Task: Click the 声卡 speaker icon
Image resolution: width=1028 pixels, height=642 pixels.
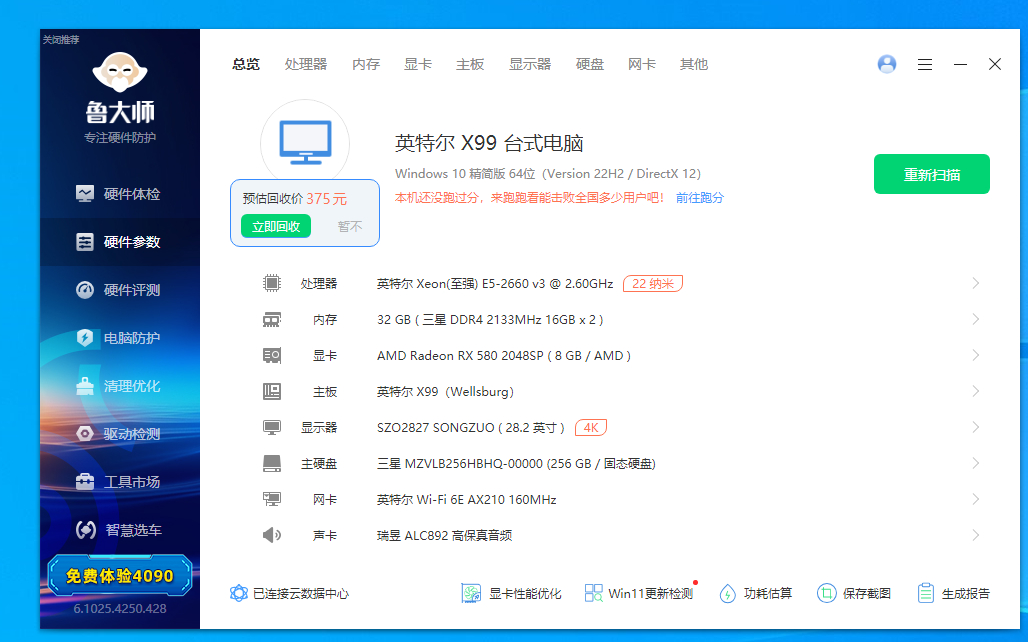Action: point(271,535)
